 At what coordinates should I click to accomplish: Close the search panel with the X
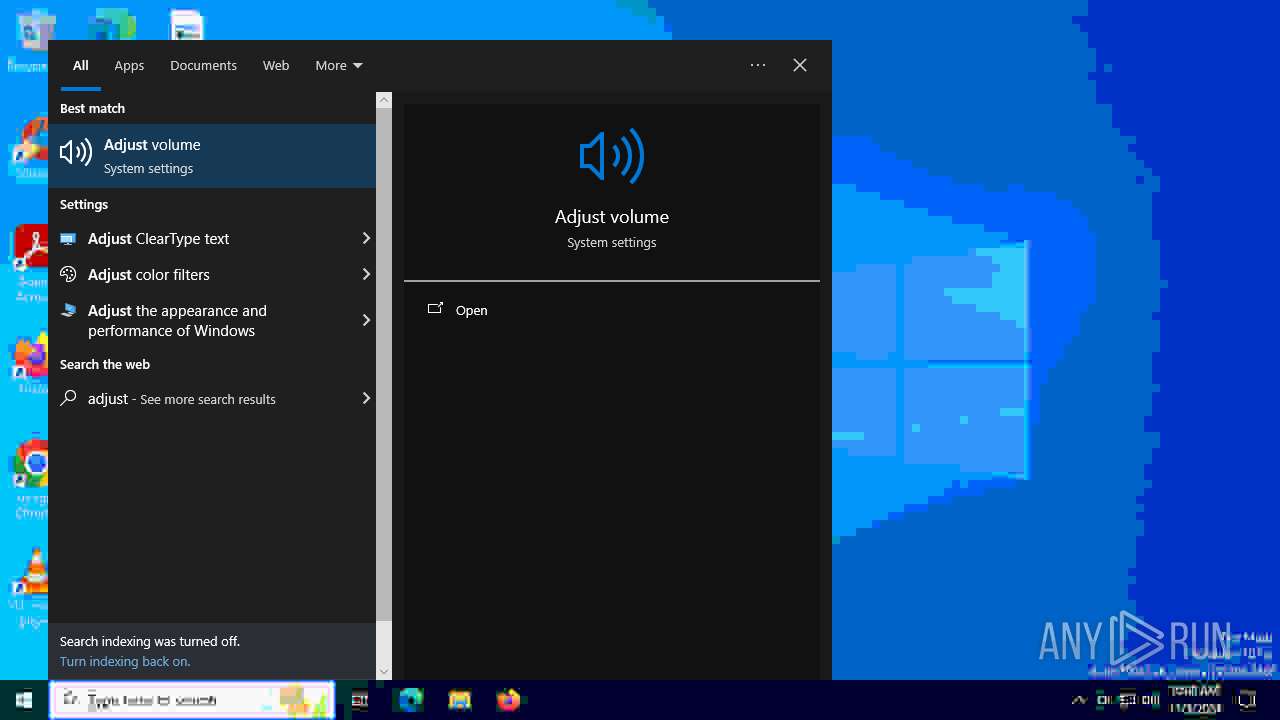click(800, 65)
